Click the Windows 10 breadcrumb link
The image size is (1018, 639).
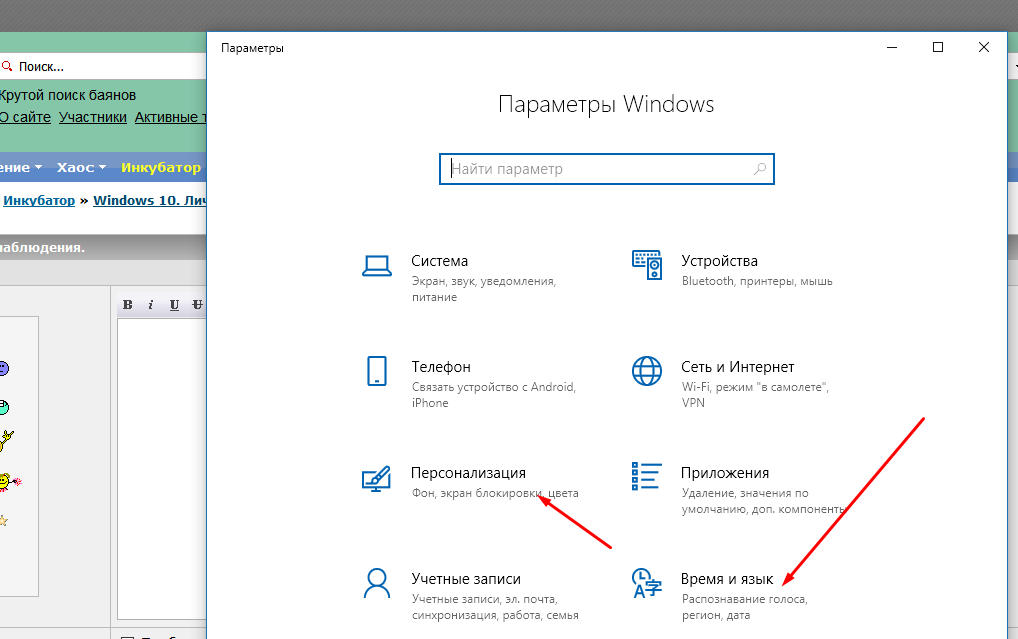tap(149, 201)
